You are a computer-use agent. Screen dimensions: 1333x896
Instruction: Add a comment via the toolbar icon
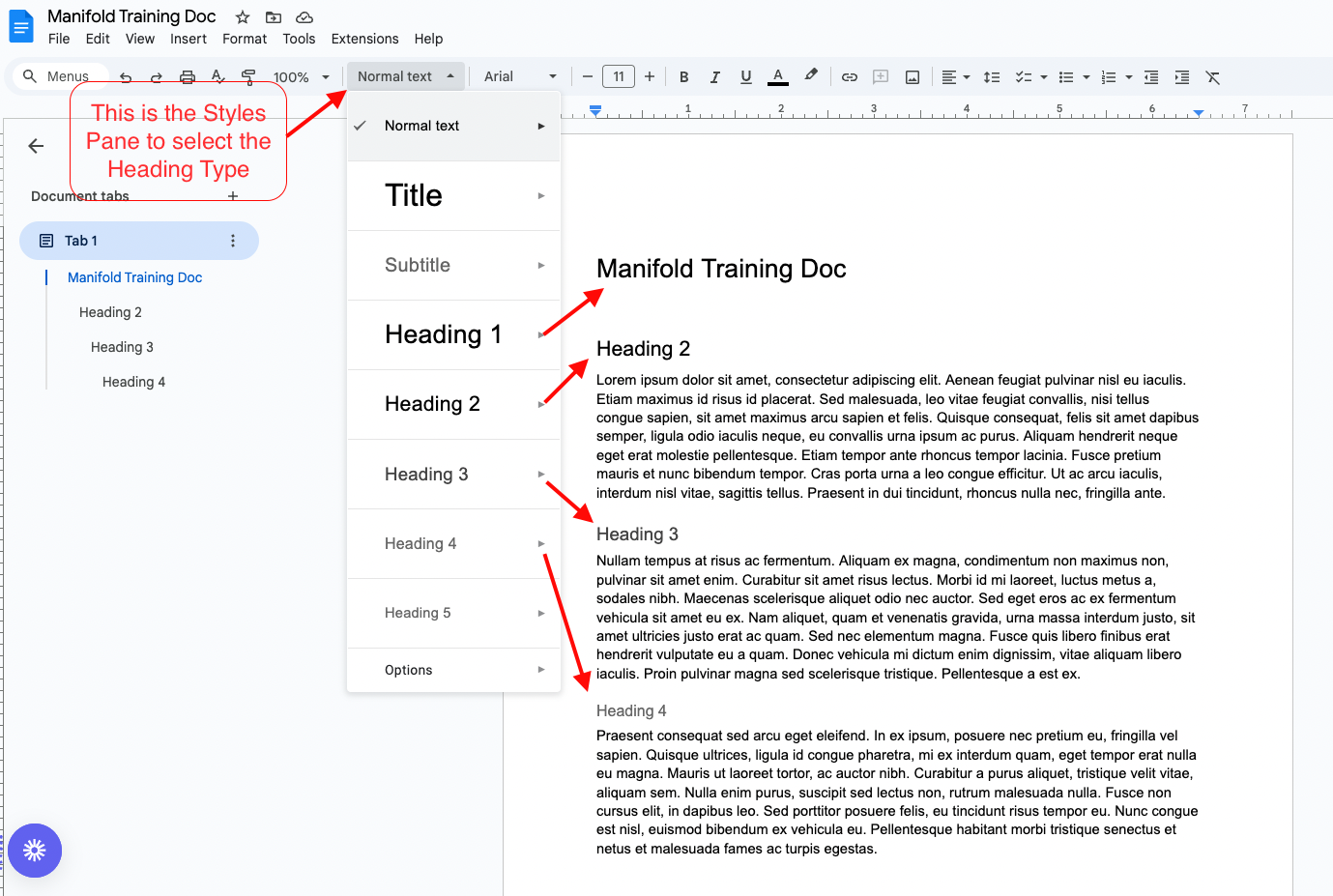coord(881,76)
